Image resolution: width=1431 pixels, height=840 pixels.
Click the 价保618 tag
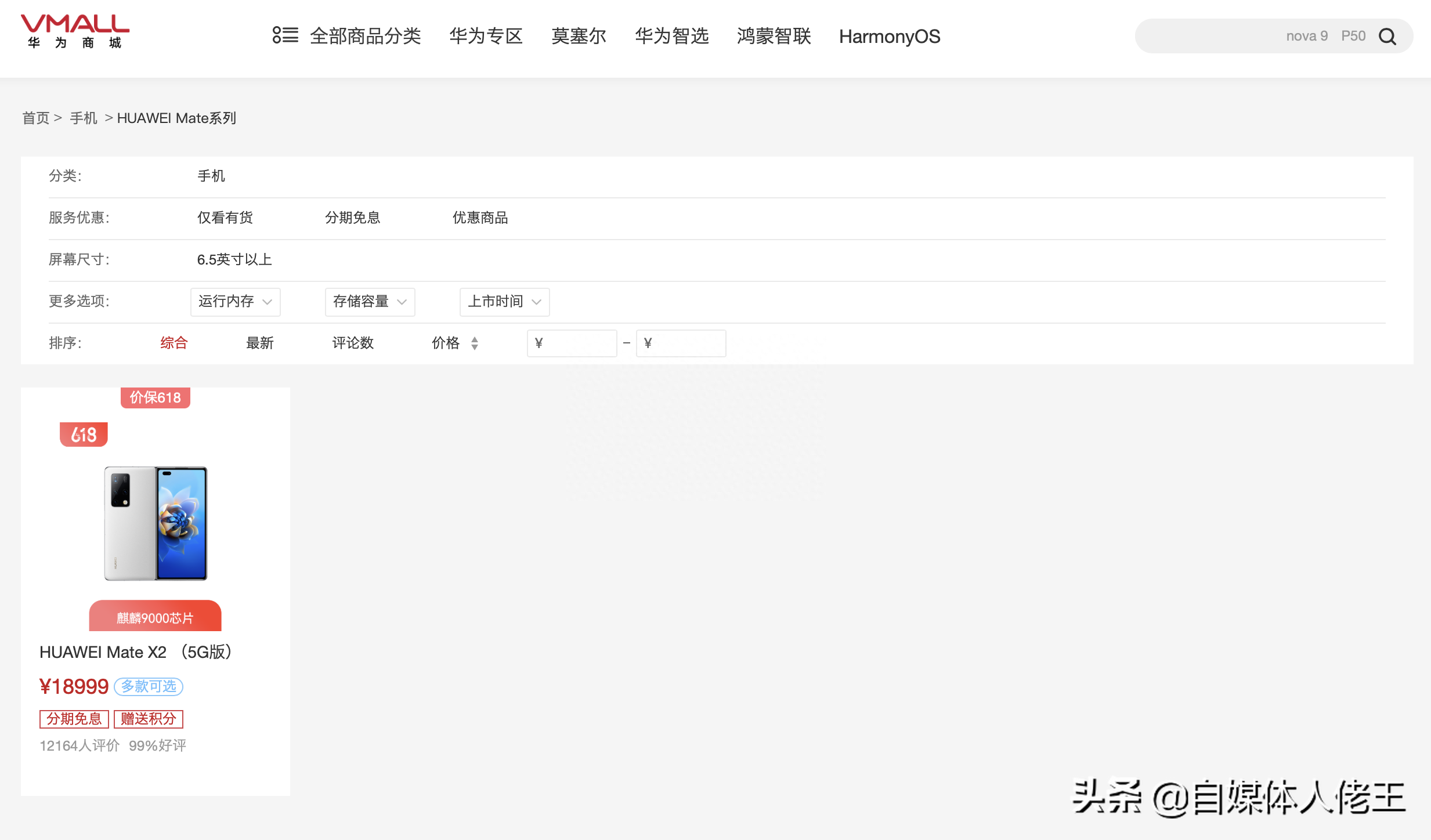tap(155, 398)
